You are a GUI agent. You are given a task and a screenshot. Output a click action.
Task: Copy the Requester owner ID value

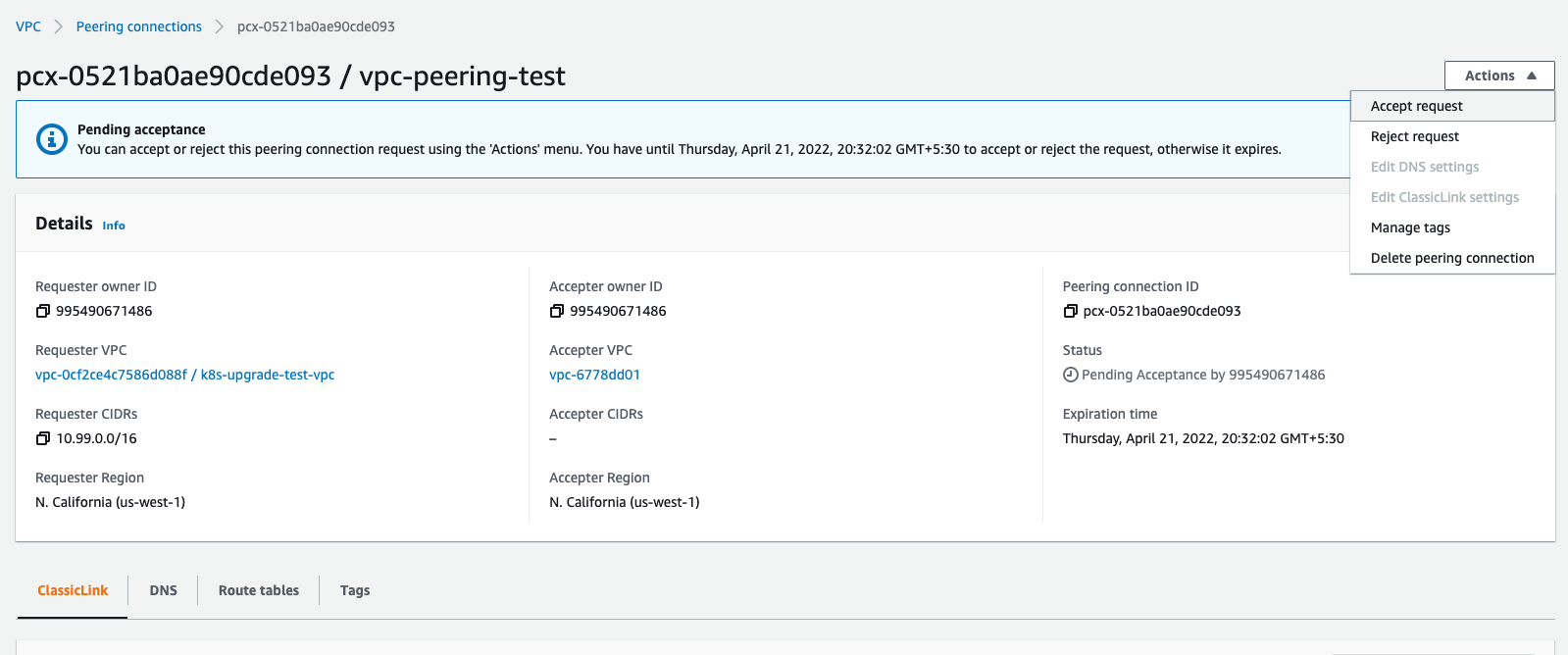42,311
